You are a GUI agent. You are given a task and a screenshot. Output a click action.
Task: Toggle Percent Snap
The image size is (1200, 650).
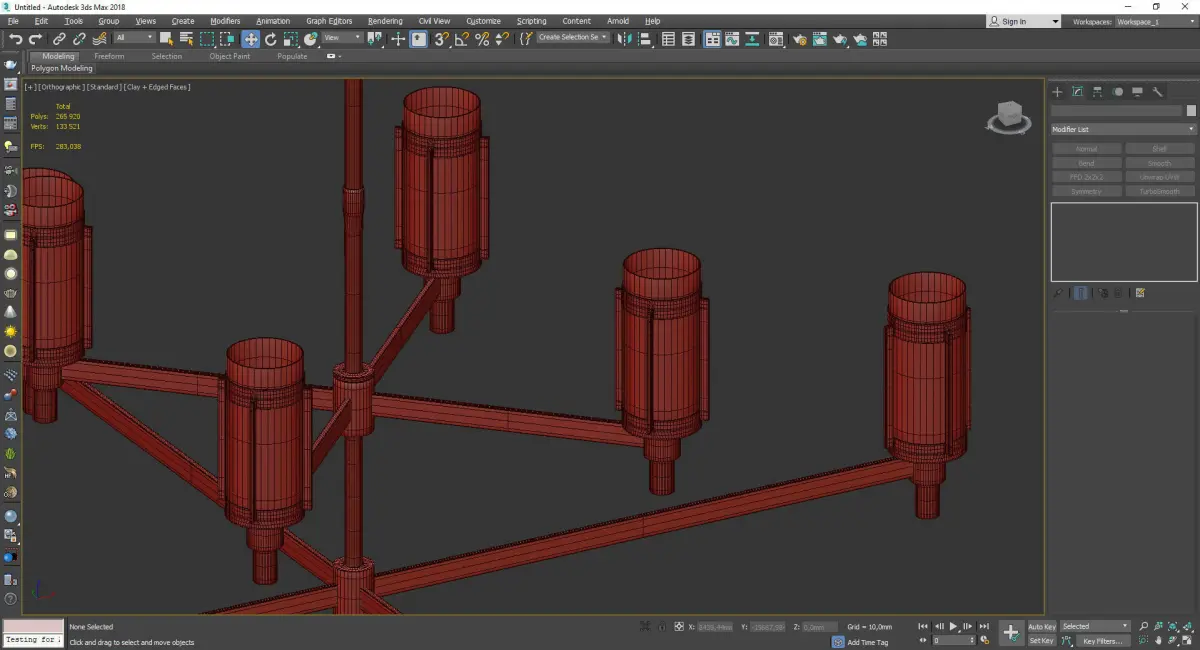coord(482,39)
